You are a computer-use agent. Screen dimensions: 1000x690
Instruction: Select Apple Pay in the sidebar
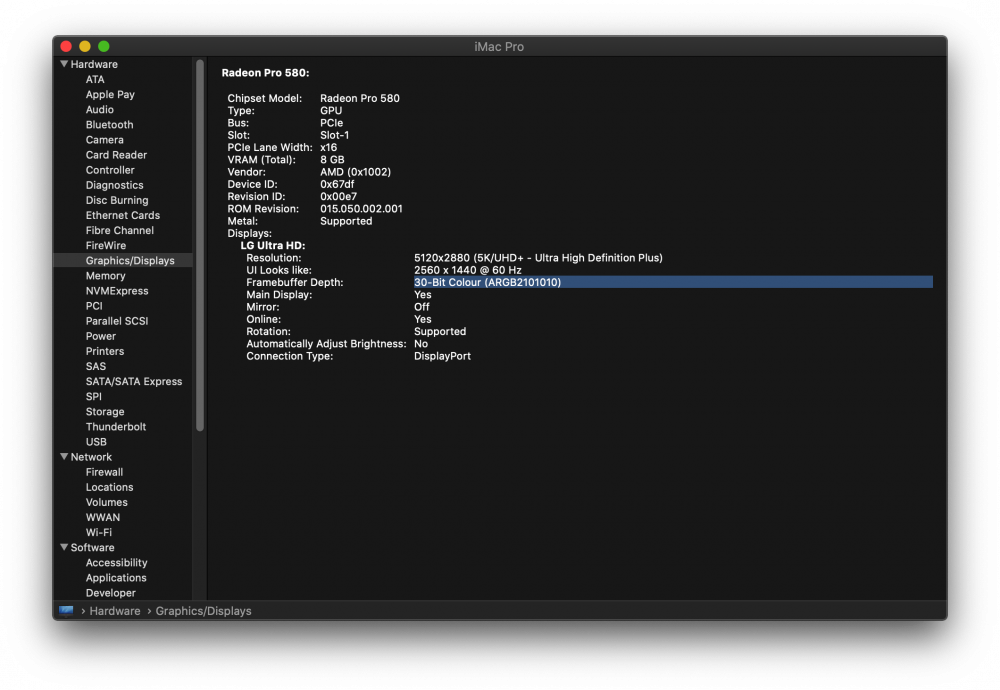[x=110, y=94]
